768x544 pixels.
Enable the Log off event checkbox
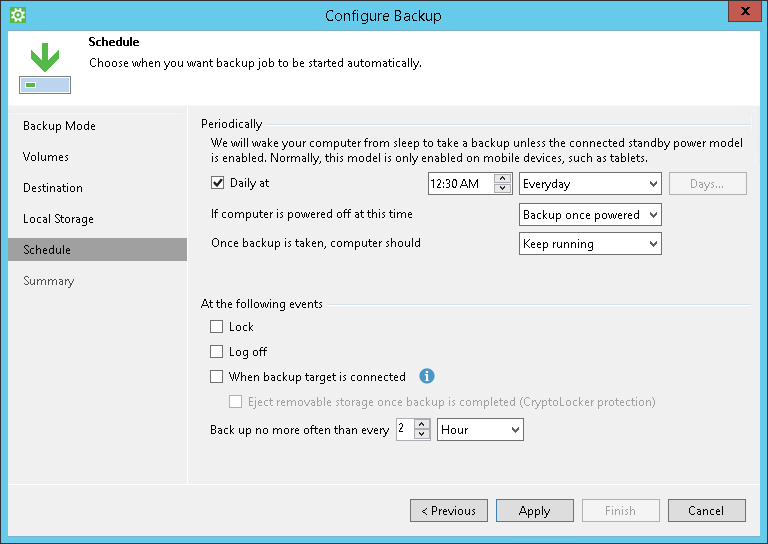coord(217,352)
